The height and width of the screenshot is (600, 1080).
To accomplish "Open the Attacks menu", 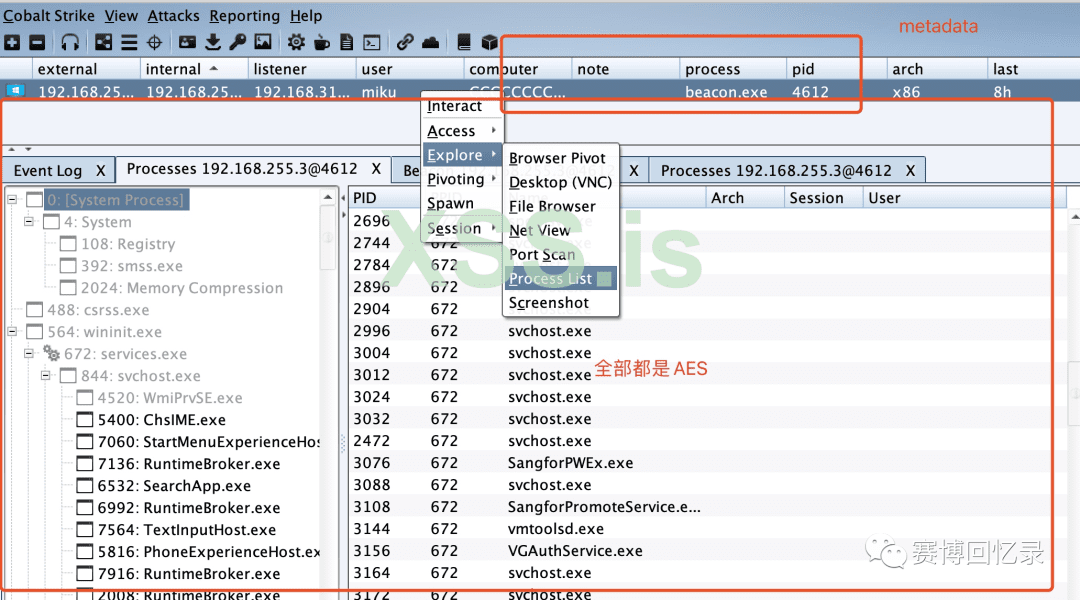I will point(174,15).
